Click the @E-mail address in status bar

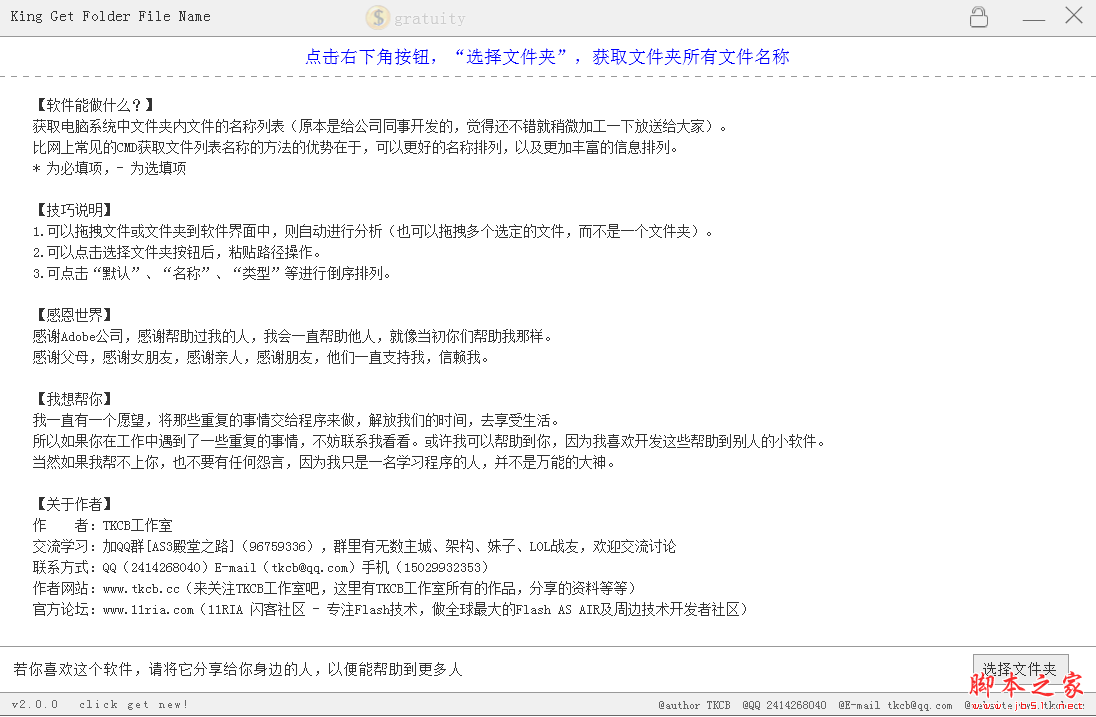click(895, 706)
